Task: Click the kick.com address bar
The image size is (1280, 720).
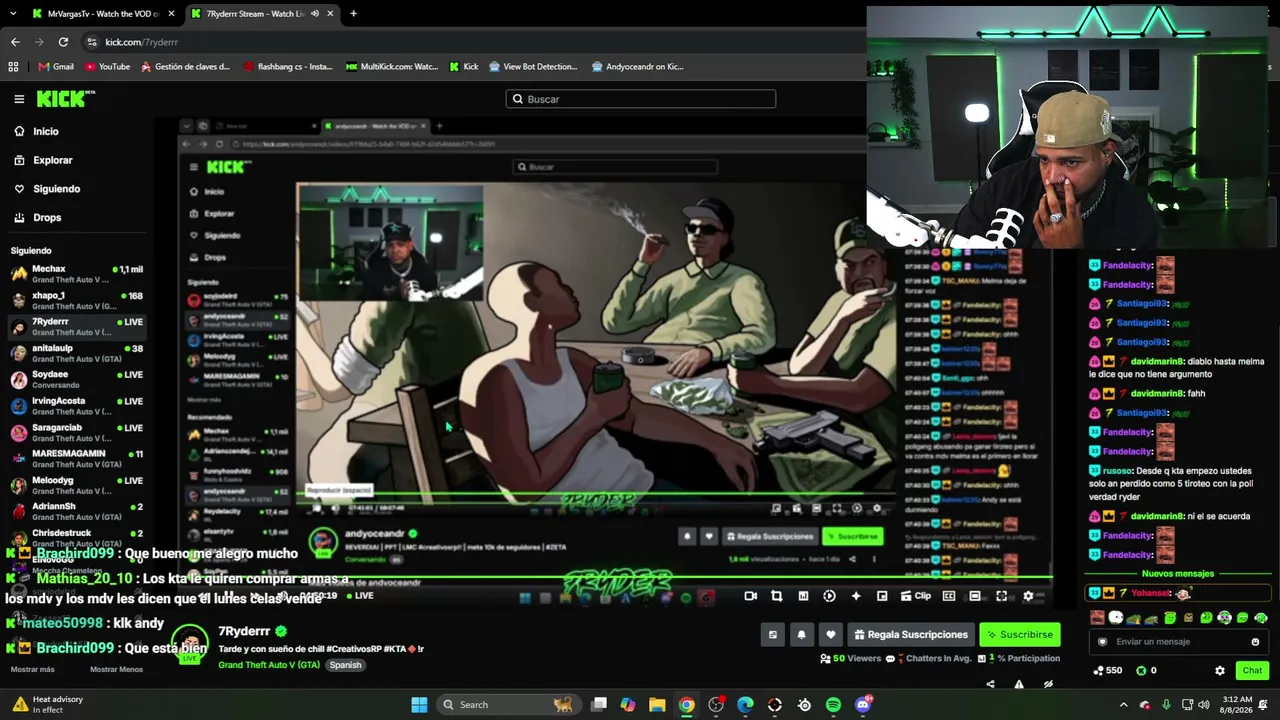Action: tap(470, 42)
